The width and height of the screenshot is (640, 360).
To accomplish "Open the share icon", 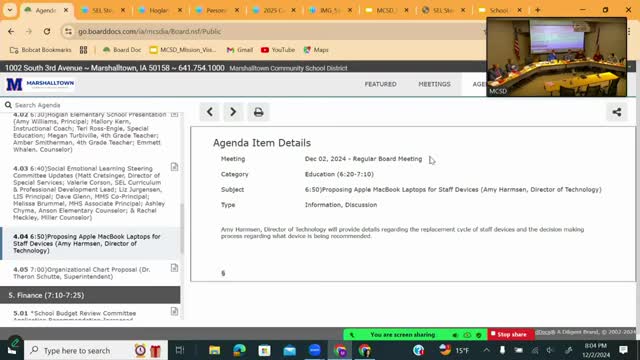I will tap(617, 112).
